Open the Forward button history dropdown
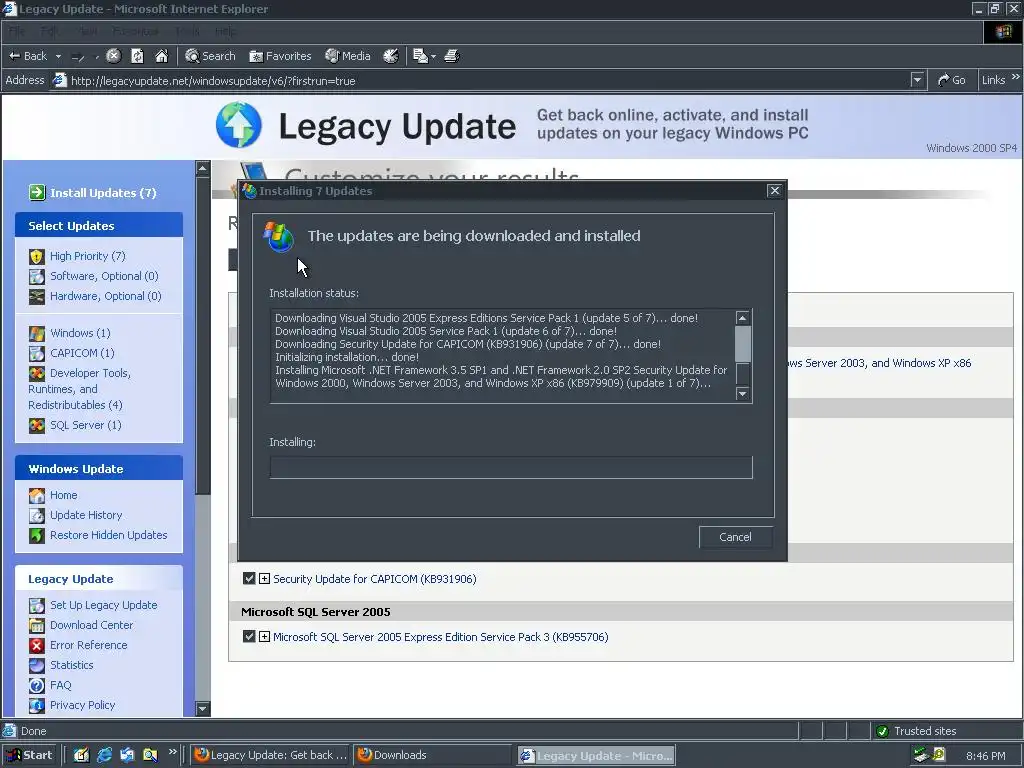Screen dimensions: 1024x768 (97, 57)
